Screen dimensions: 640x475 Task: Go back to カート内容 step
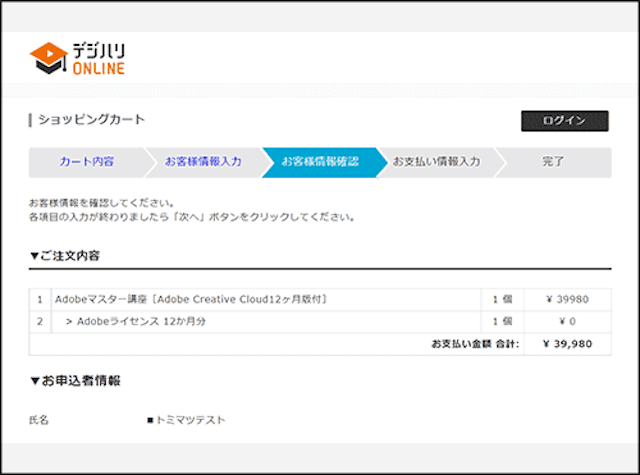(87, 162)
